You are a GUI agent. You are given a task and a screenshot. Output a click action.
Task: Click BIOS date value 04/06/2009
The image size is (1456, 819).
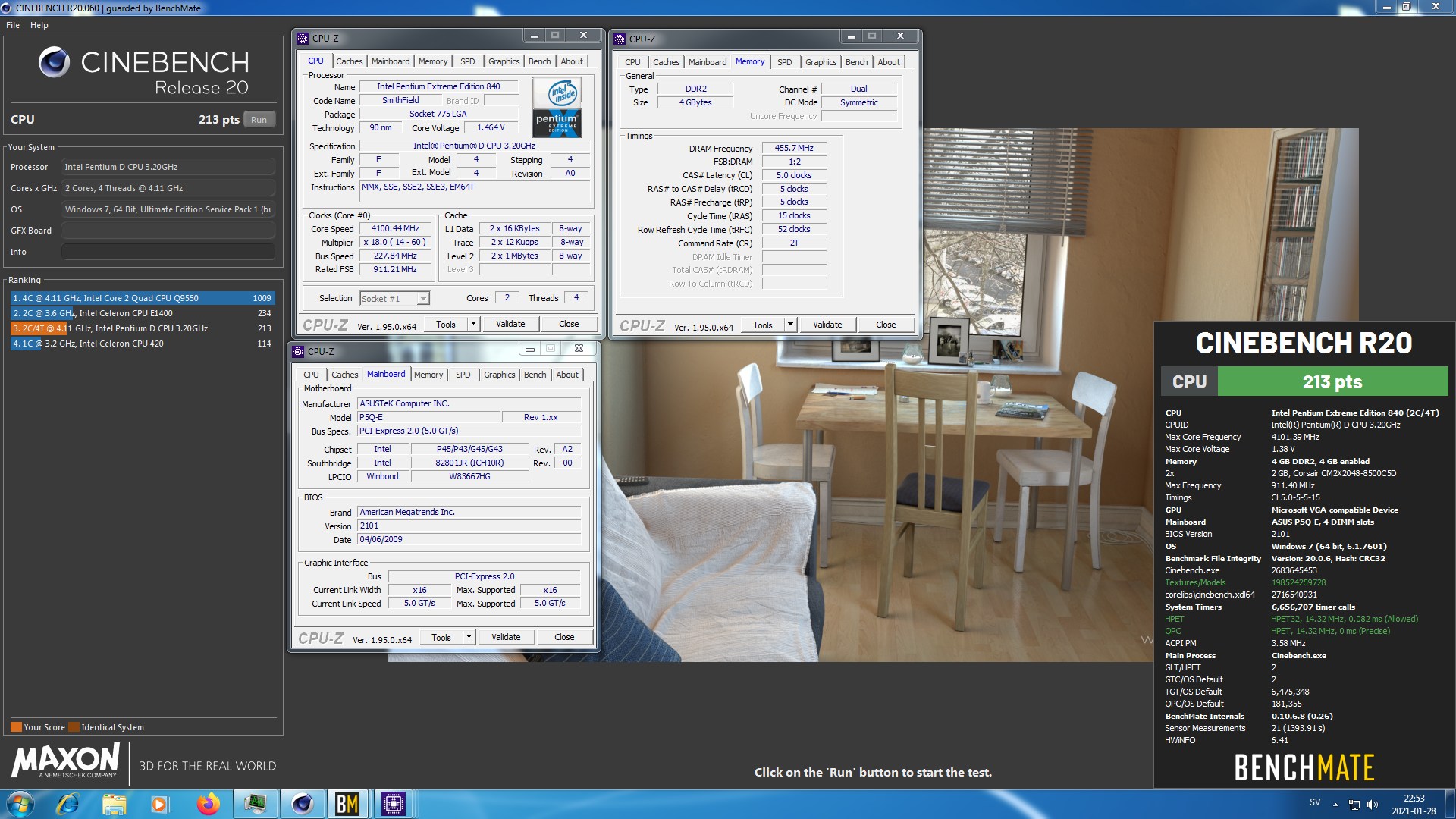tap(469, 539)
